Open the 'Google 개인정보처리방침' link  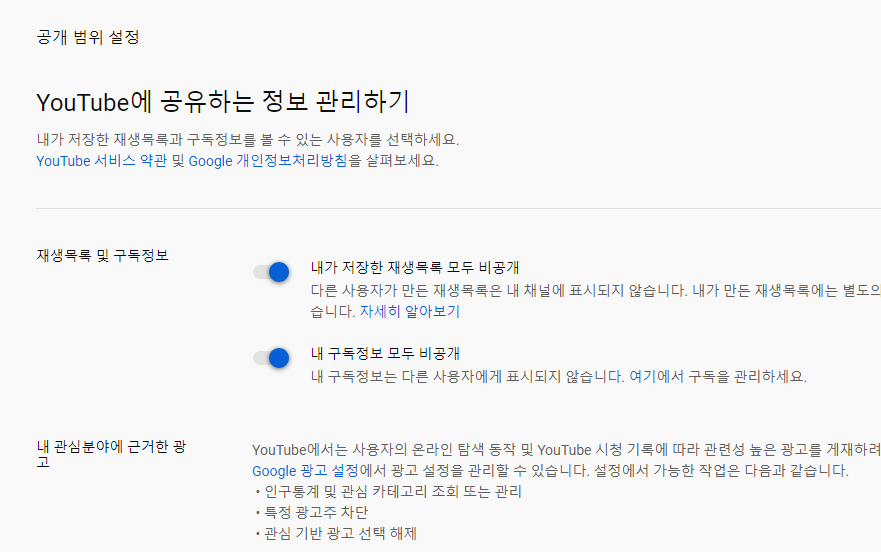pos(268,161)
